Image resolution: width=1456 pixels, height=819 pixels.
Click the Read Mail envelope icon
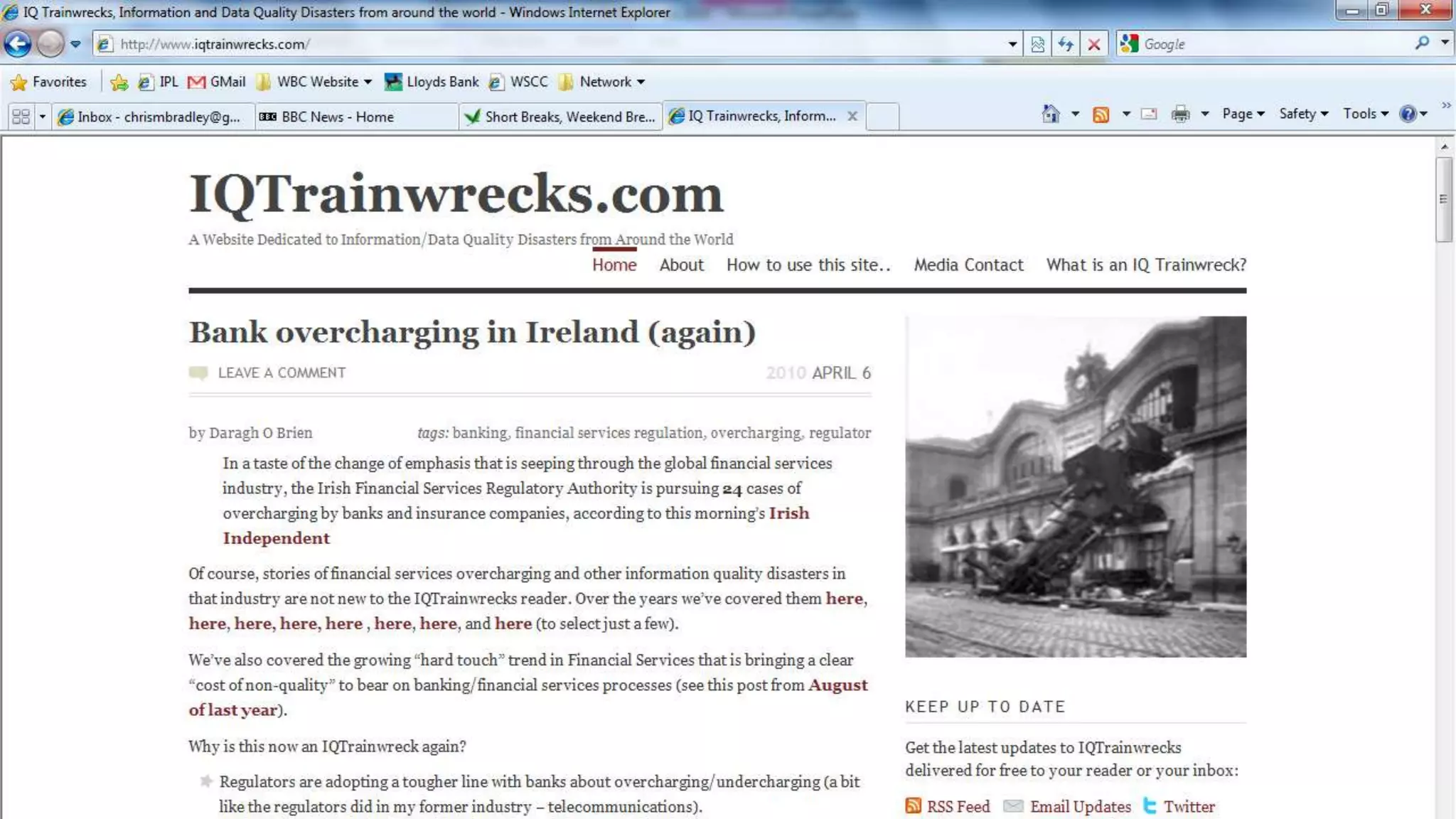[x=1149, y=114]
